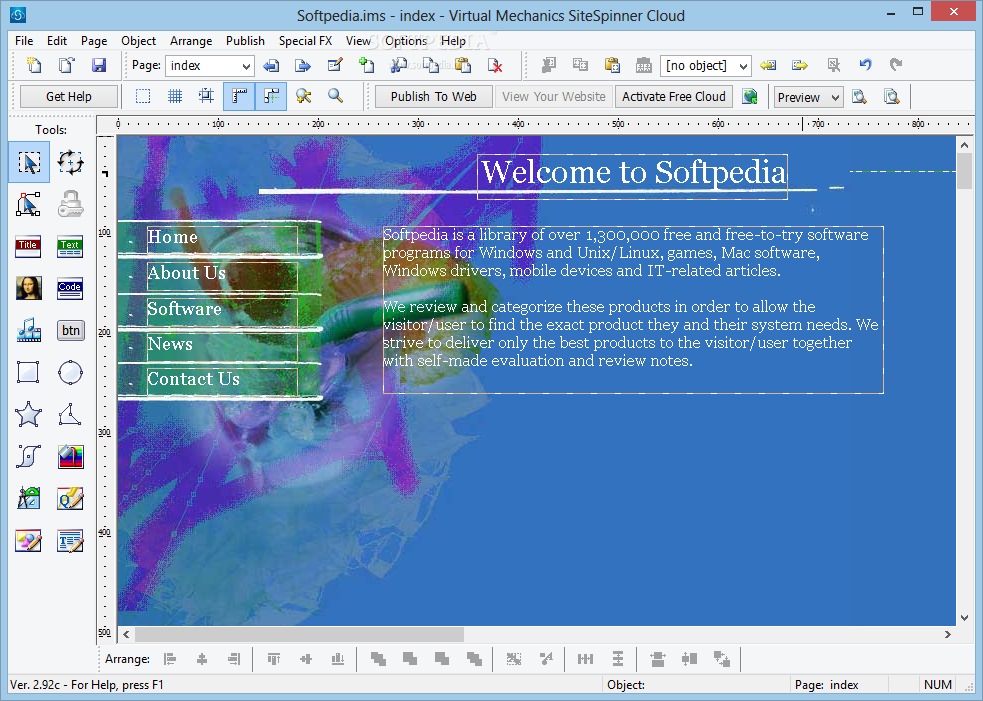Click the Activate Free Cloud button

click(674, 97)
